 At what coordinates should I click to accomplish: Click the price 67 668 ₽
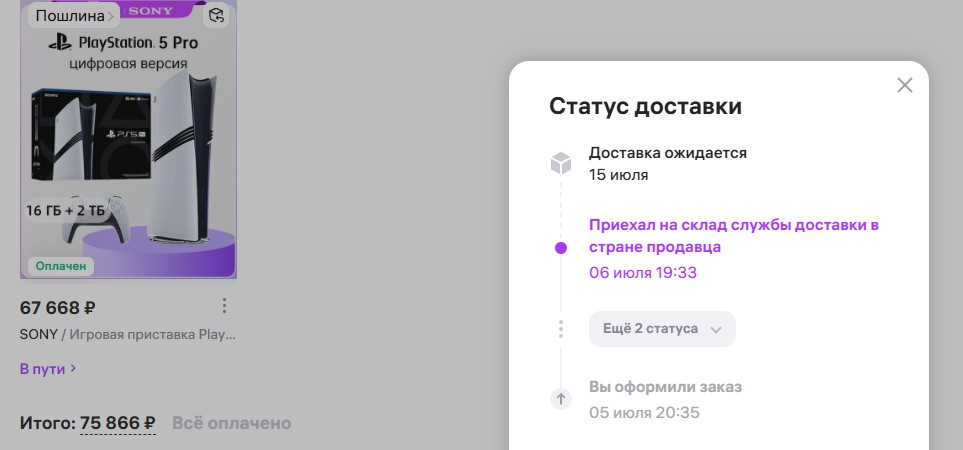click(x=58, y=308)
